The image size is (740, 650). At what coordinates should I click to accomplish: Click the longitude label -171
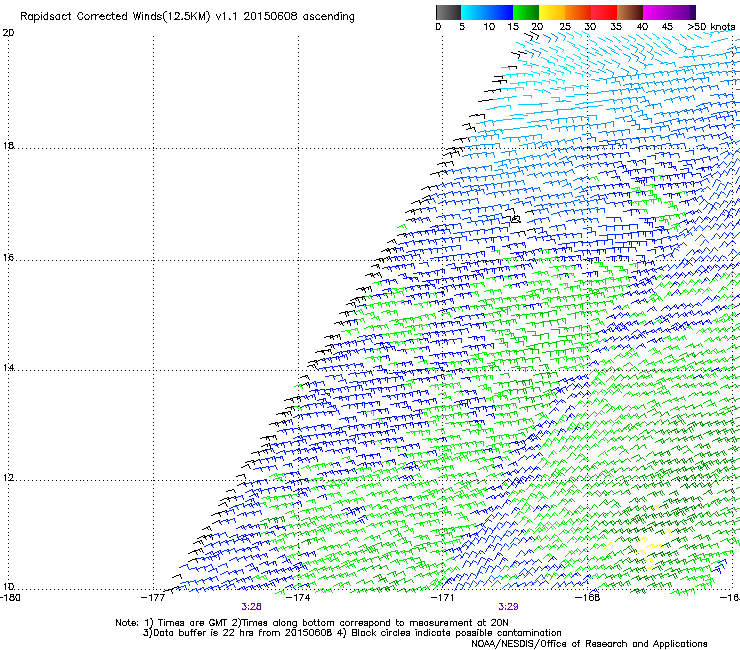[x=443, y=598]
